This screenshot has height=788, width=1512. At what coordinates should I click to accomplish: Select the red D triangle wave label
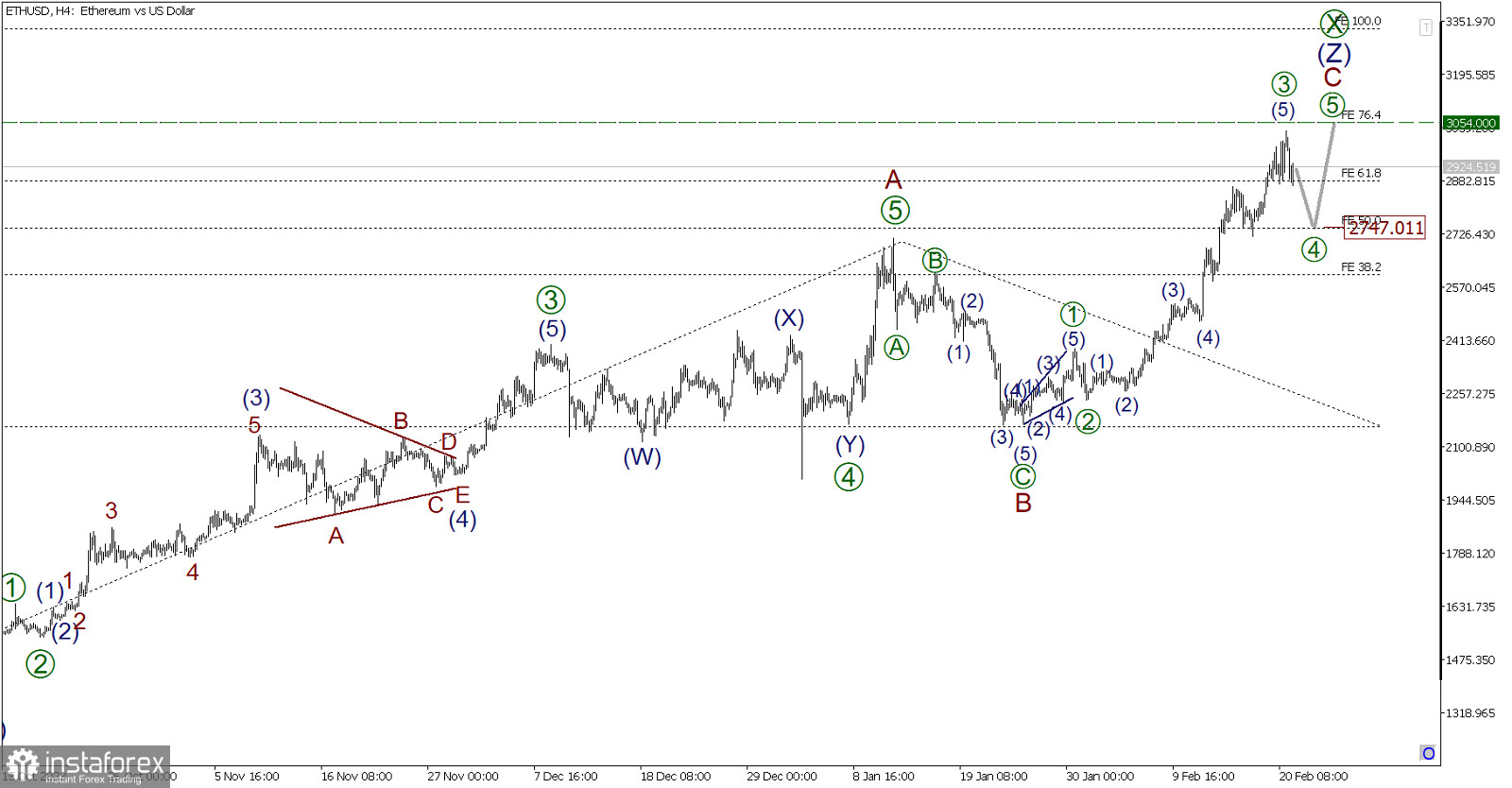pyautogui.click(x=449, y=441)
